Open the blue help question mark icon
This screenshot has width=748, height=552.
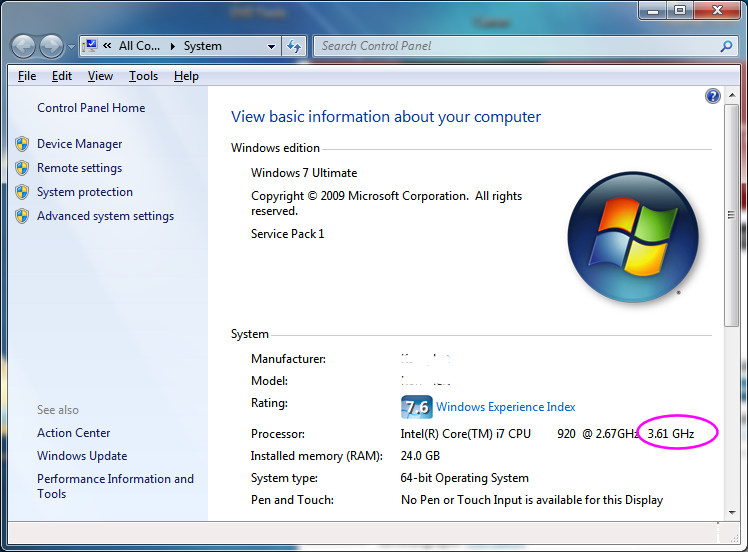713,96
